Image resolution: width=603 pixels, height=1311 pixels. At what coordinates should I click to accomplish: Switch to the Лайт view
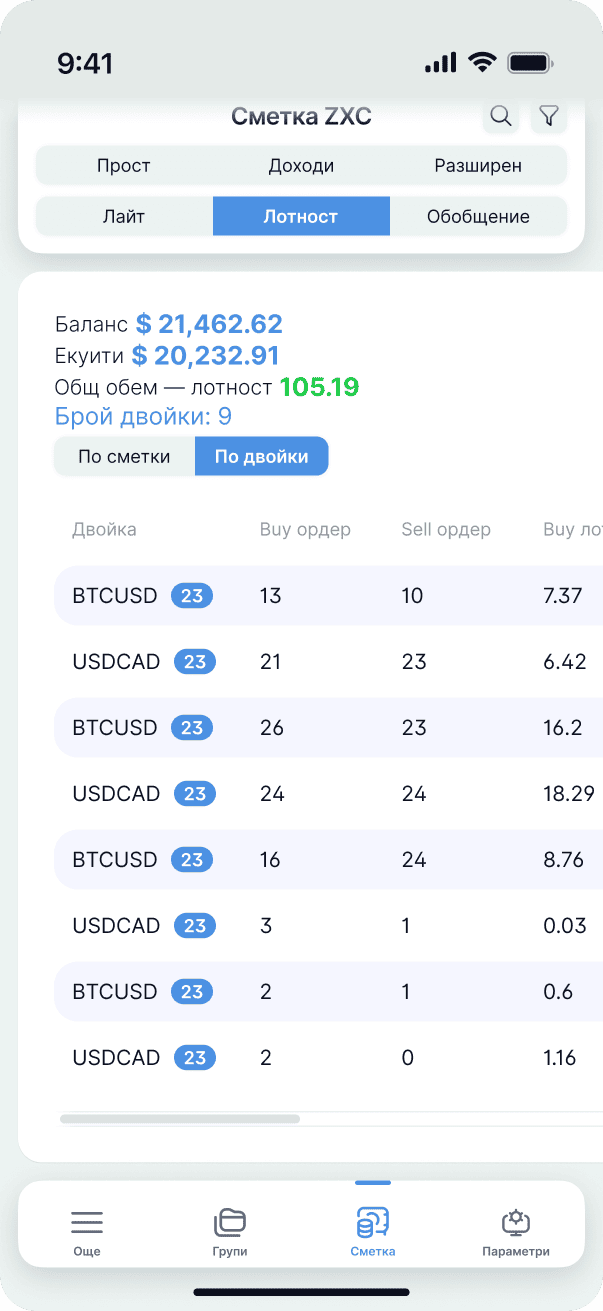pos(125,216)
